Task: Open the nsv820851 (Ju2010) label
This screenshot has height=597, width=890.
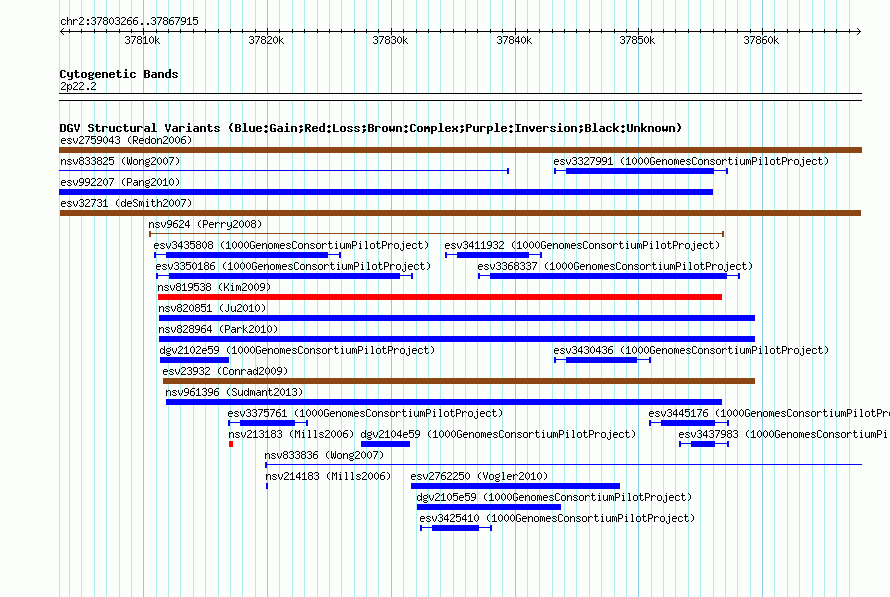Action: click(212, 308)
